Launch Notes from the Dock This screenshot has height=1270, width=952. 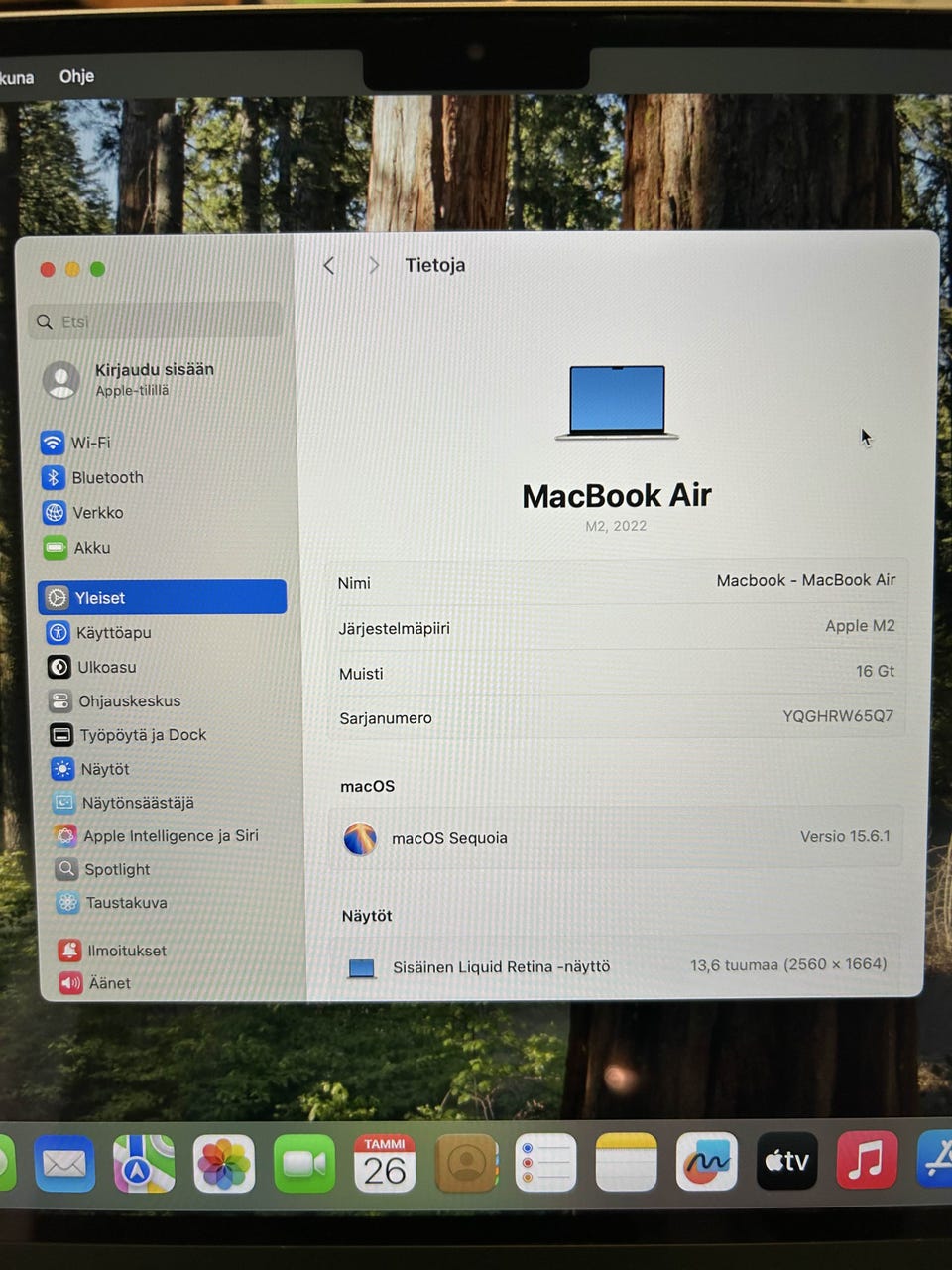[627, 1162]
